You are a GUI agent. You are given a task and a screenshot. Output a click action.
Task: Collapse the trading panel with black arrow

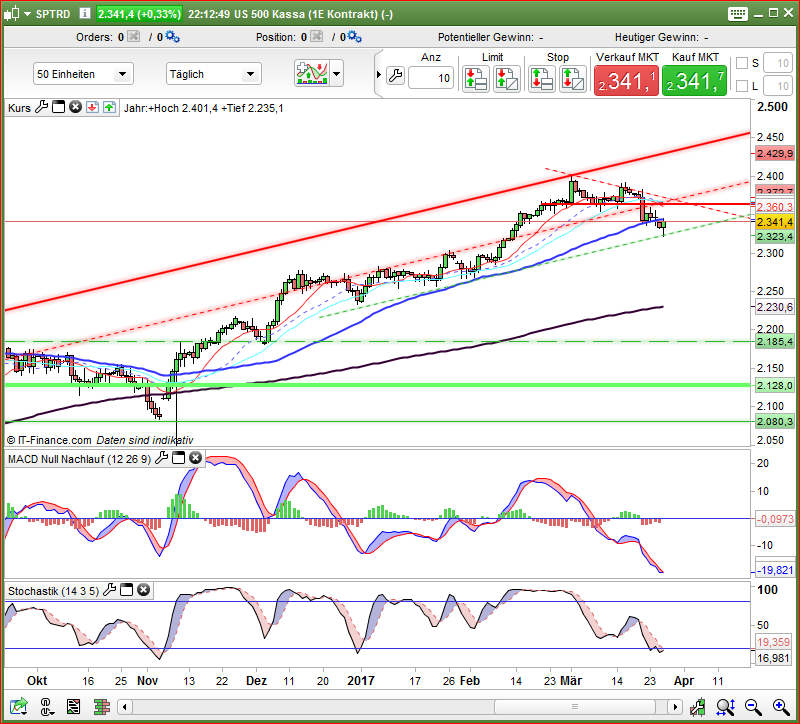coord(379,74)
